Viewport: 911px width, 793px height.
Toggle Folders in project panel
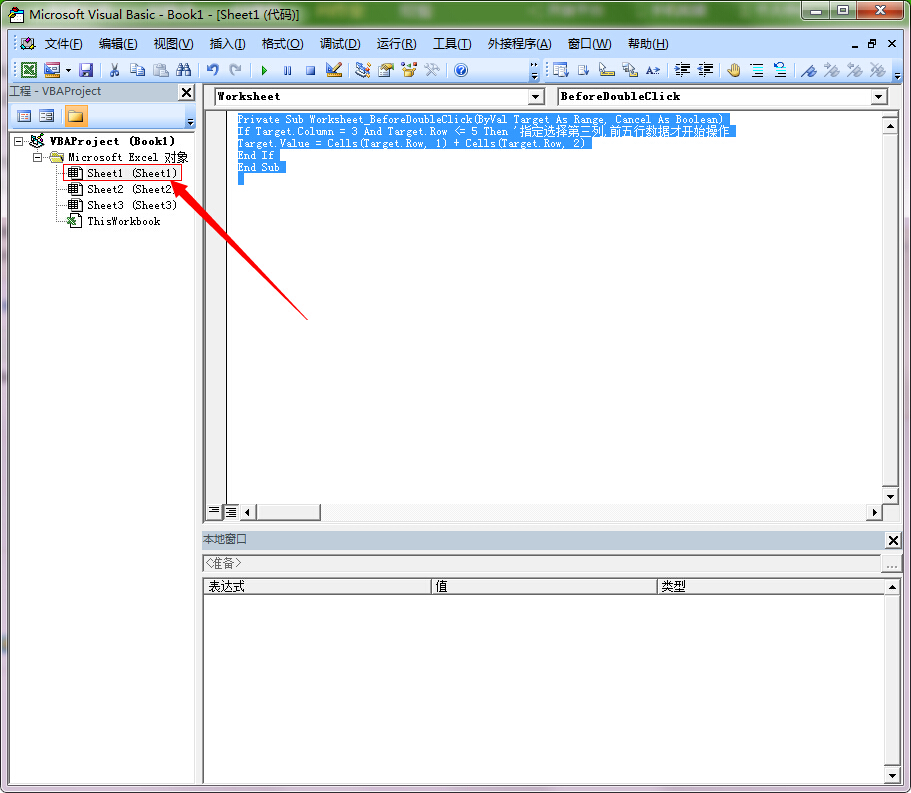point(76,116)
